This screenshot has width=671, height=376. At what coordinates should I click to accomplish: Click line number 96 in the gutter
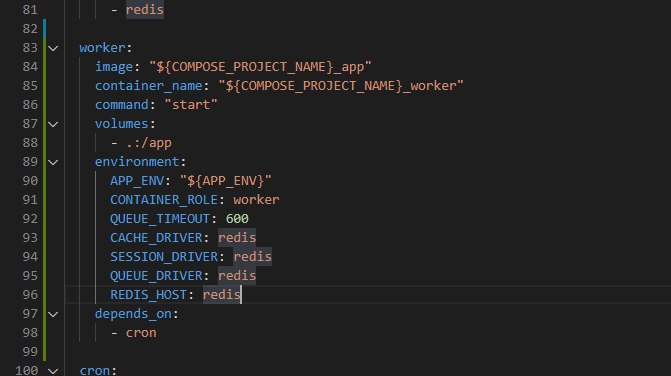tap(30, 295)
